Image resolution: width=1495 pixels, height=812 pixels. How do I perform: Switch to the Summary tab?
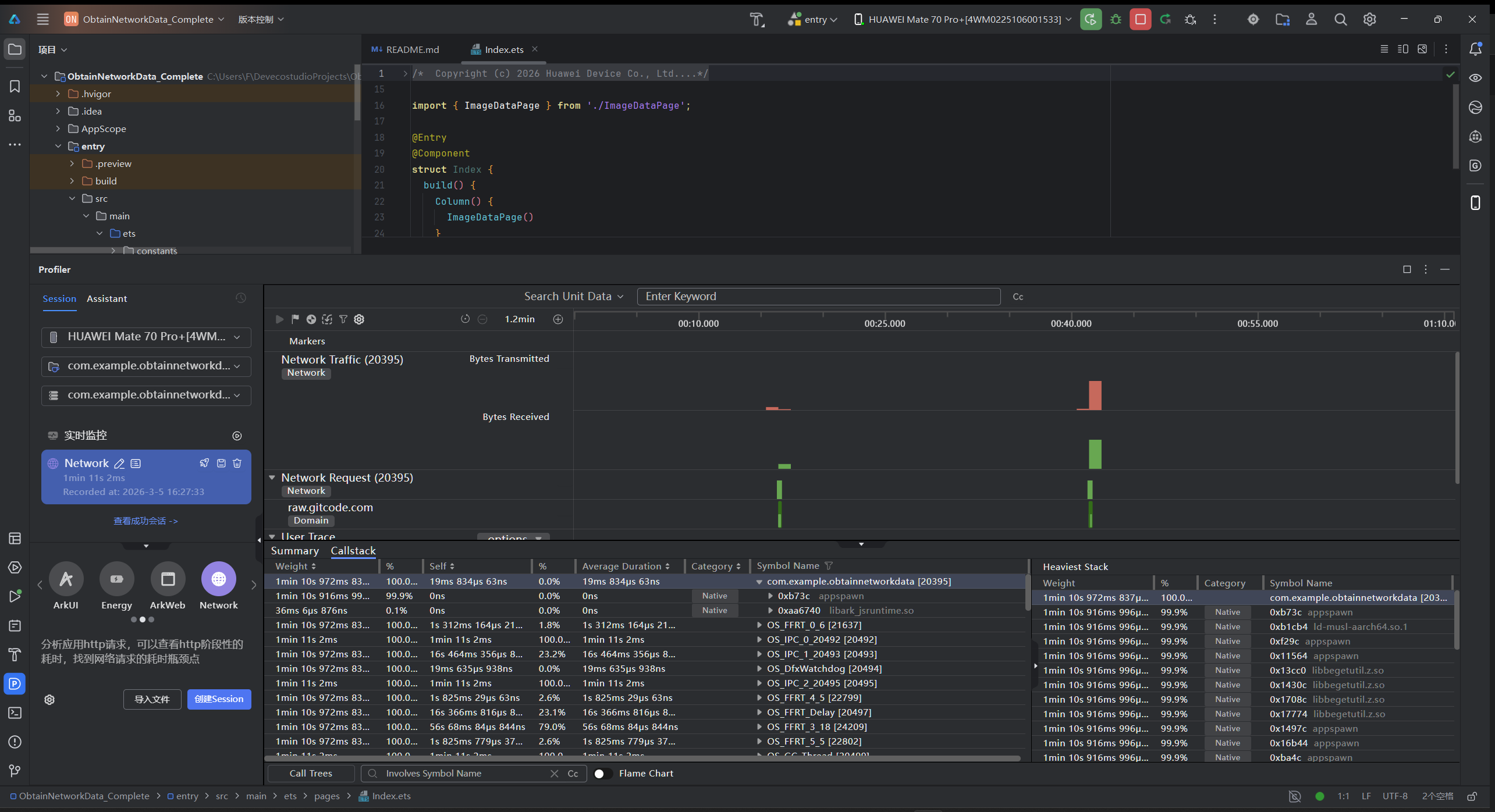(x=294, y=551)
